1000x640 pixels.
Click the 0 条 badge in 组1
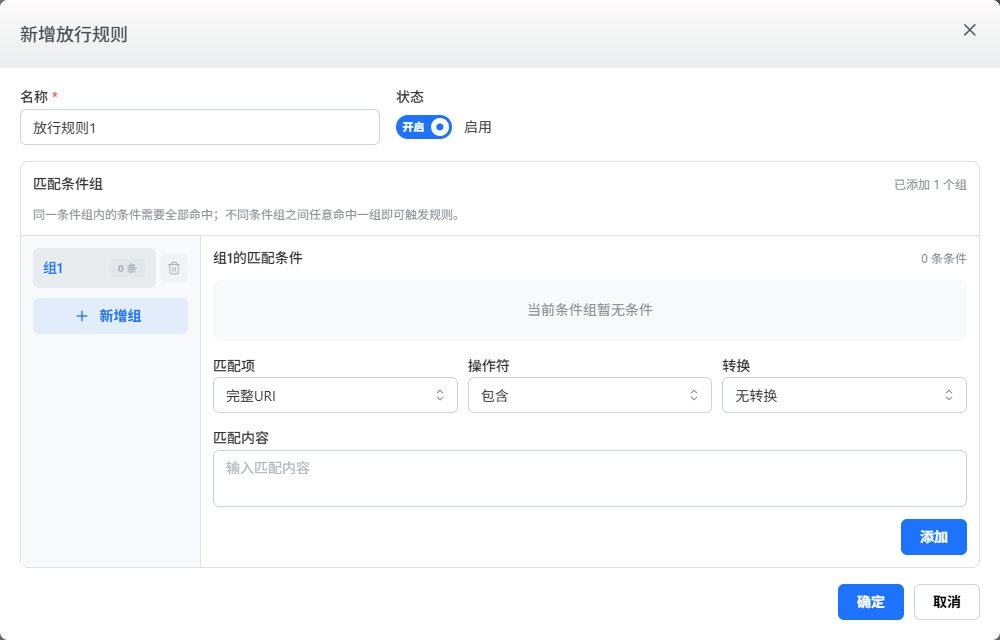127,268
